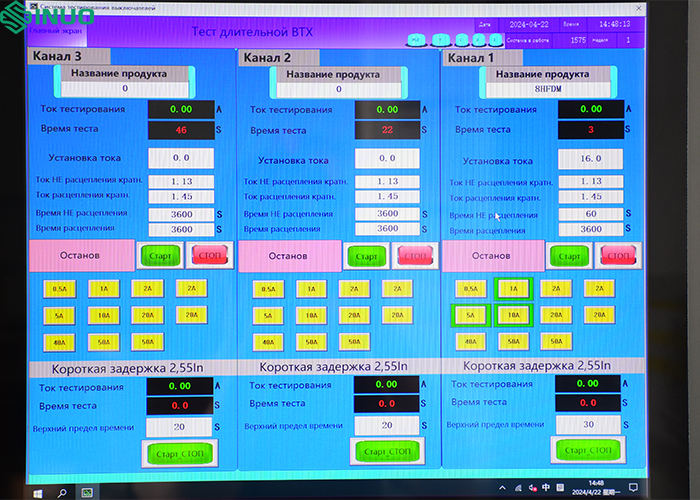Click Старт СТОП short-delay button in Канал 1
700x500 pixels.
coord(588,450)
